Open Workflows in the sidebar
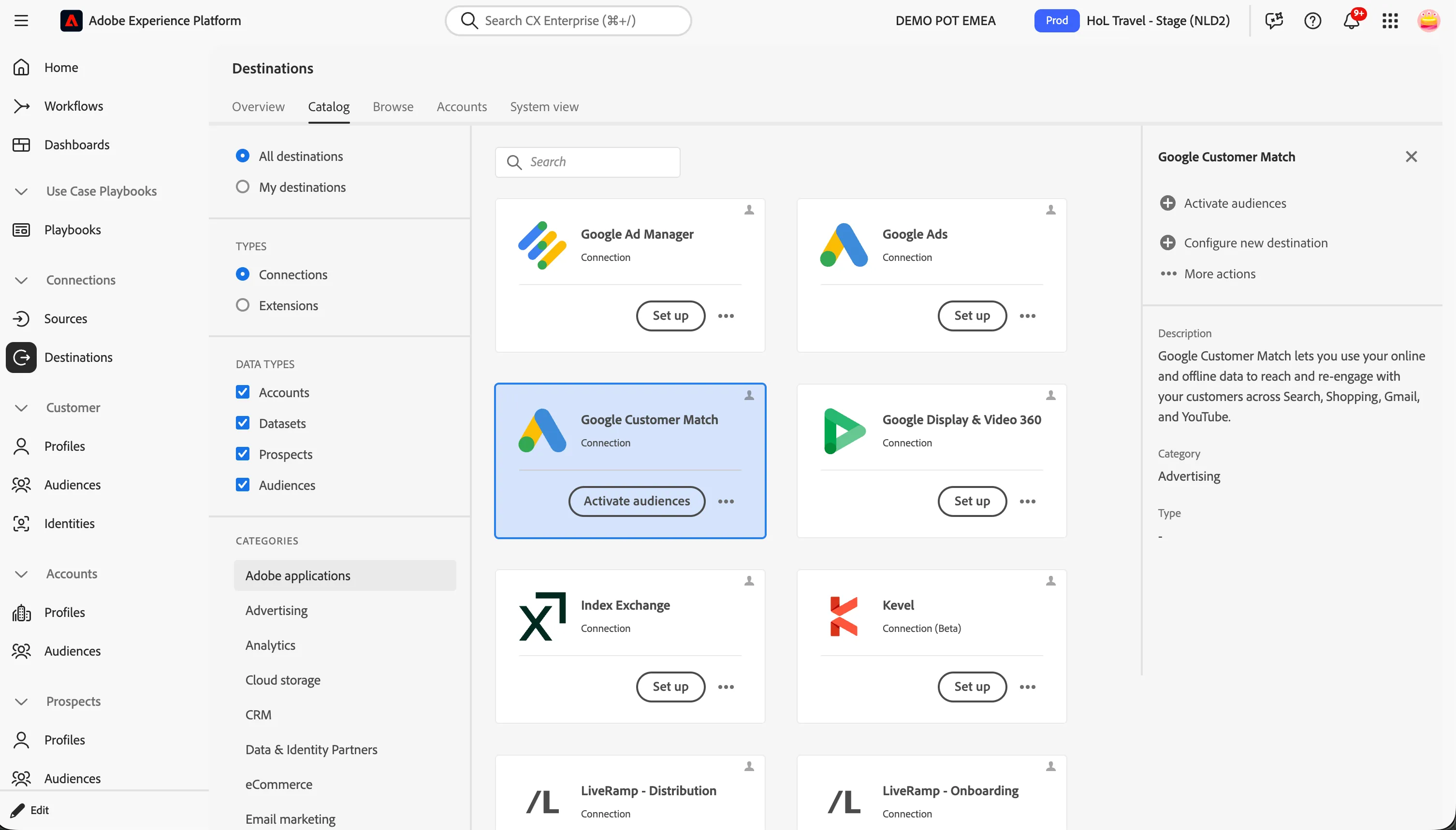This screenshot has width=1456, height=830. [73, 106]
